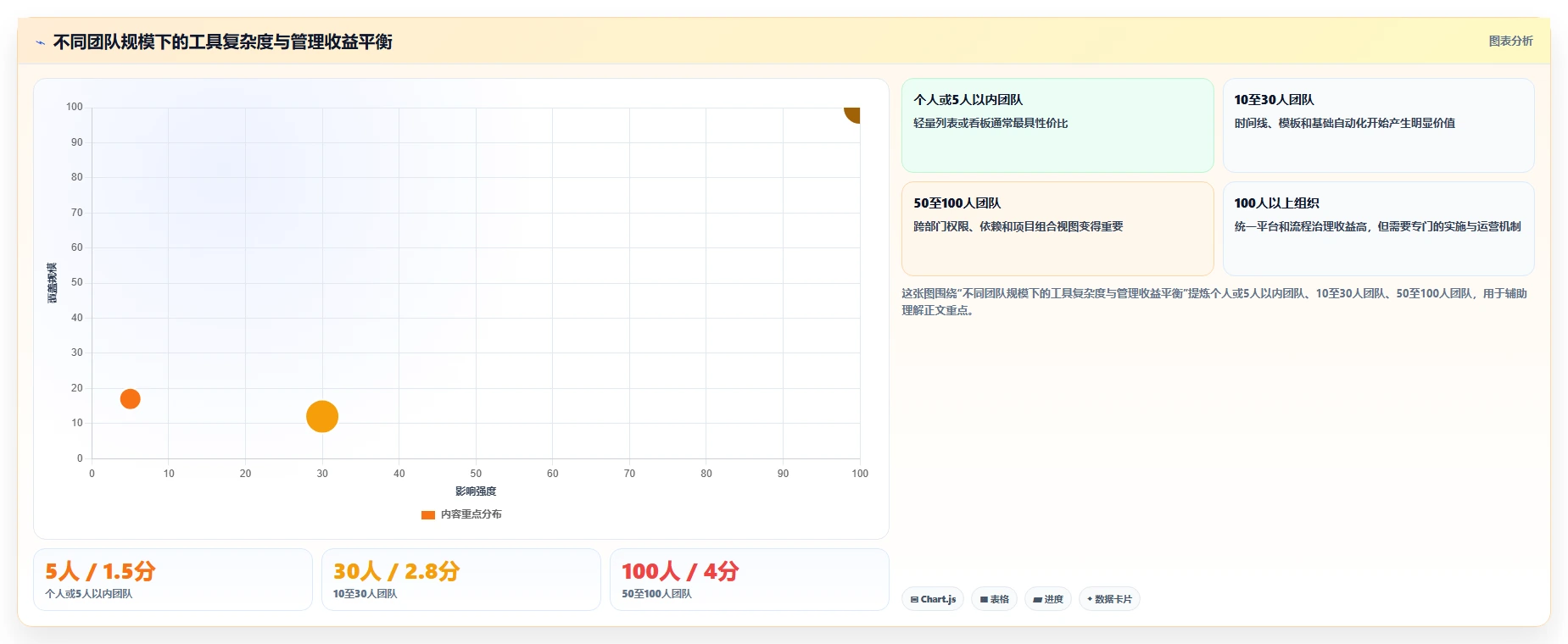Toggle the 内容重点分布 legend swatch
Viewport: 1568px width, 644px height.
[428, 514]
